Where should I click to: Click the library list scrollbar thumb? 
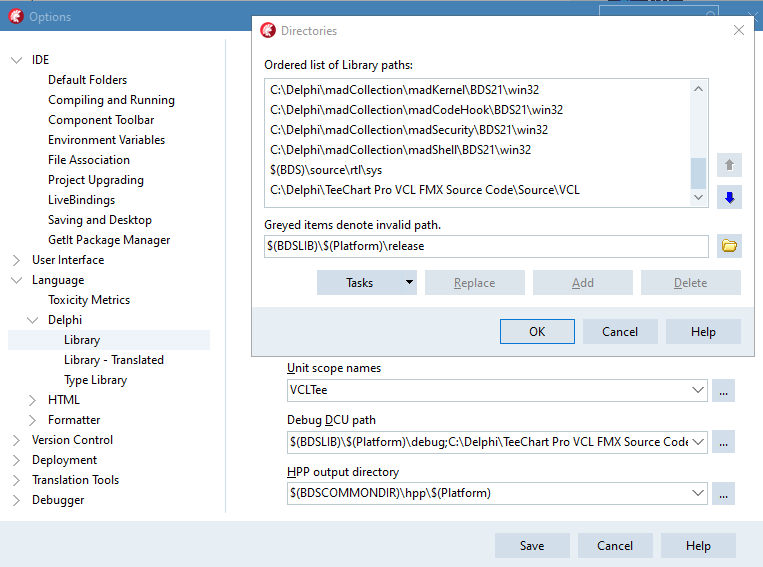tap(698, 173)
